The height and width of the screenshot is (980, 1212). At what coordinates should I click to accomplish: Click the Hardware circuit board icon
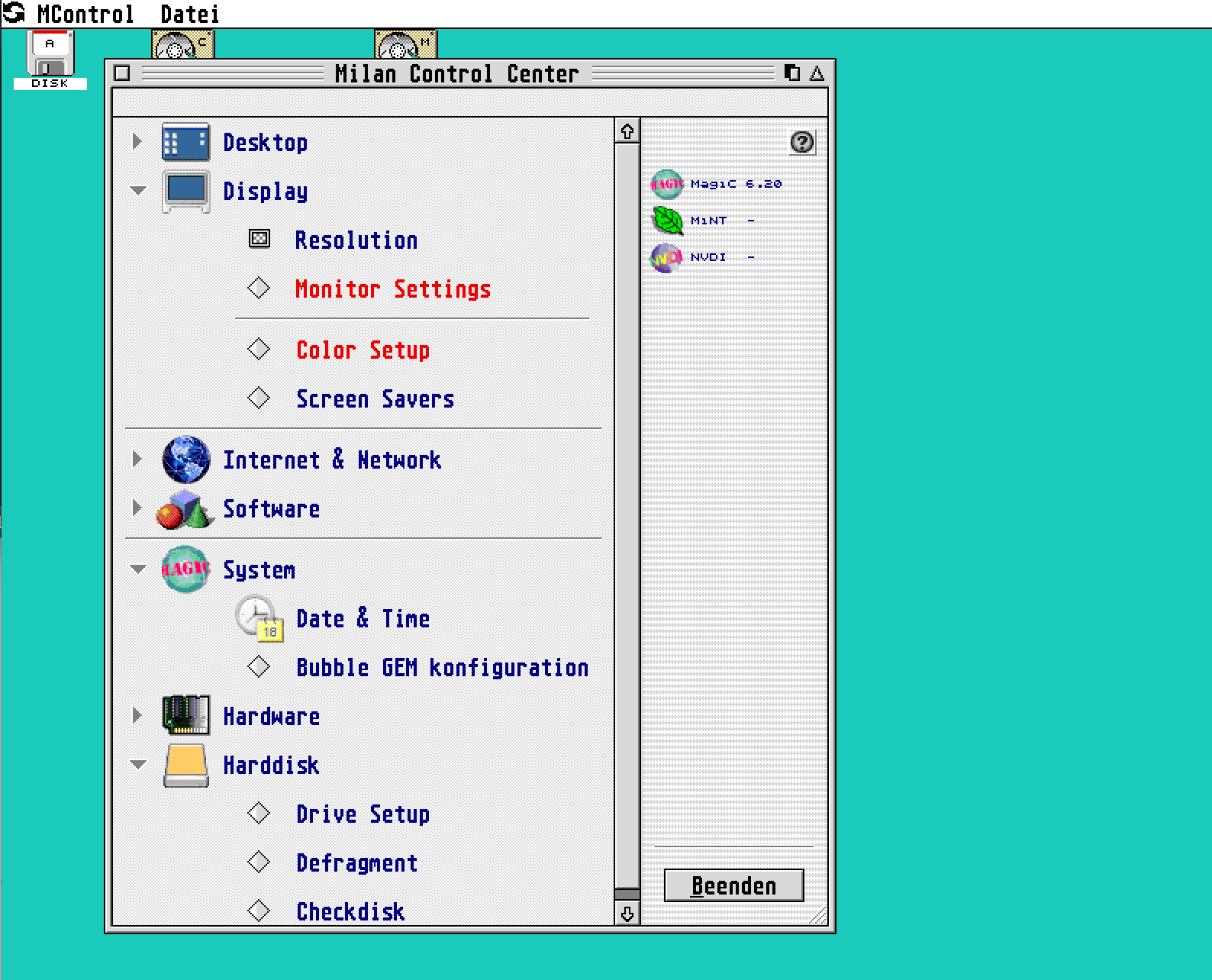tap(185, 716)
